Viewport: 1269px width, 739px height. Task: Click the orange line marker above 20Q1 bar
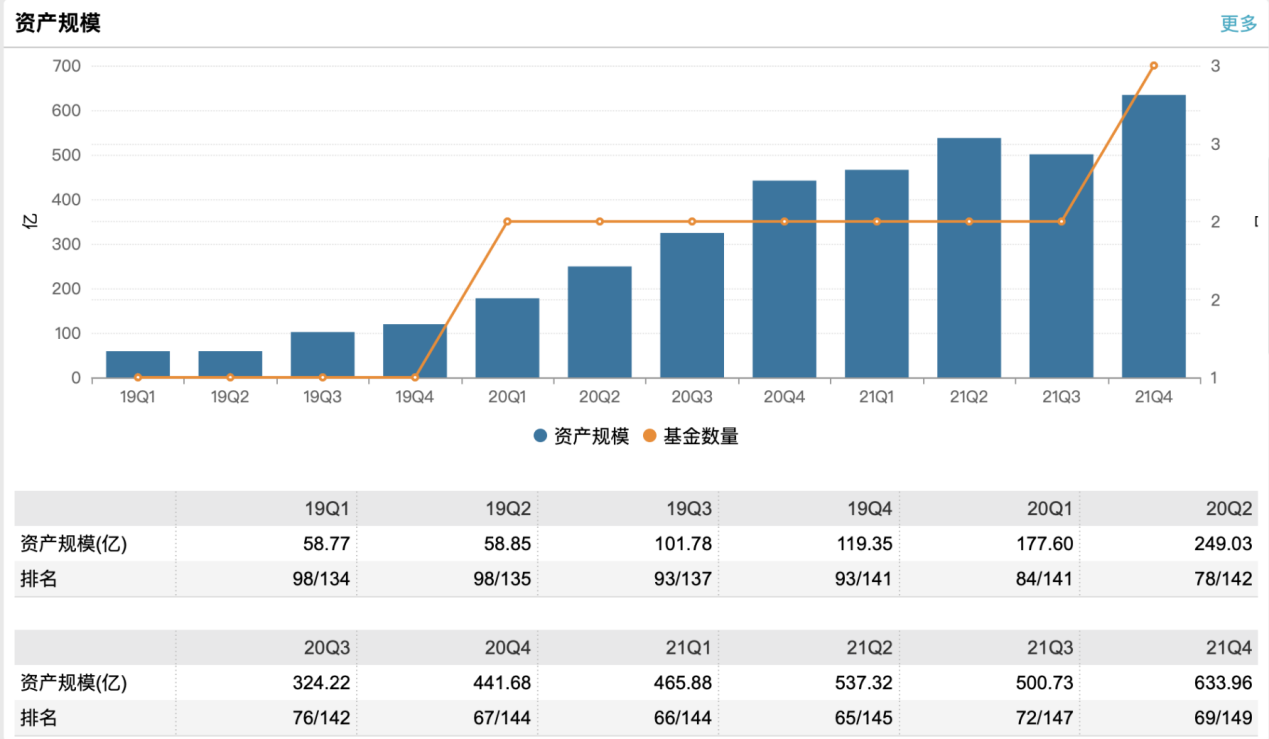click(507, 221)
